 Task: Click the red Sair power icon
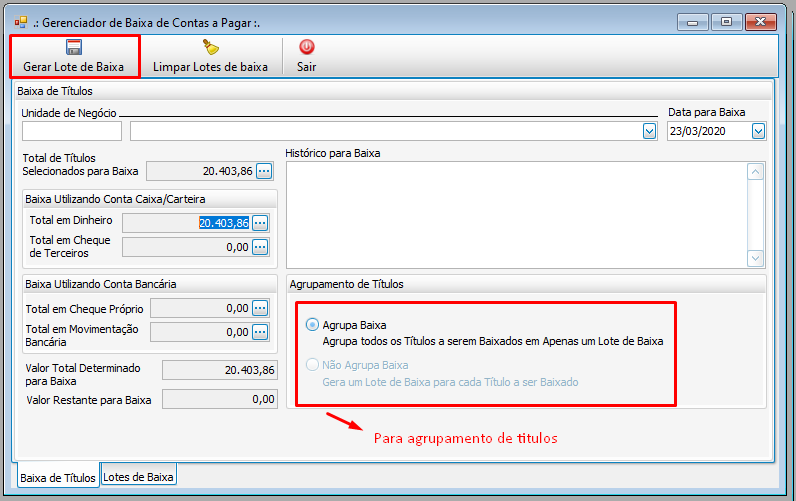(x=307, y=47)
